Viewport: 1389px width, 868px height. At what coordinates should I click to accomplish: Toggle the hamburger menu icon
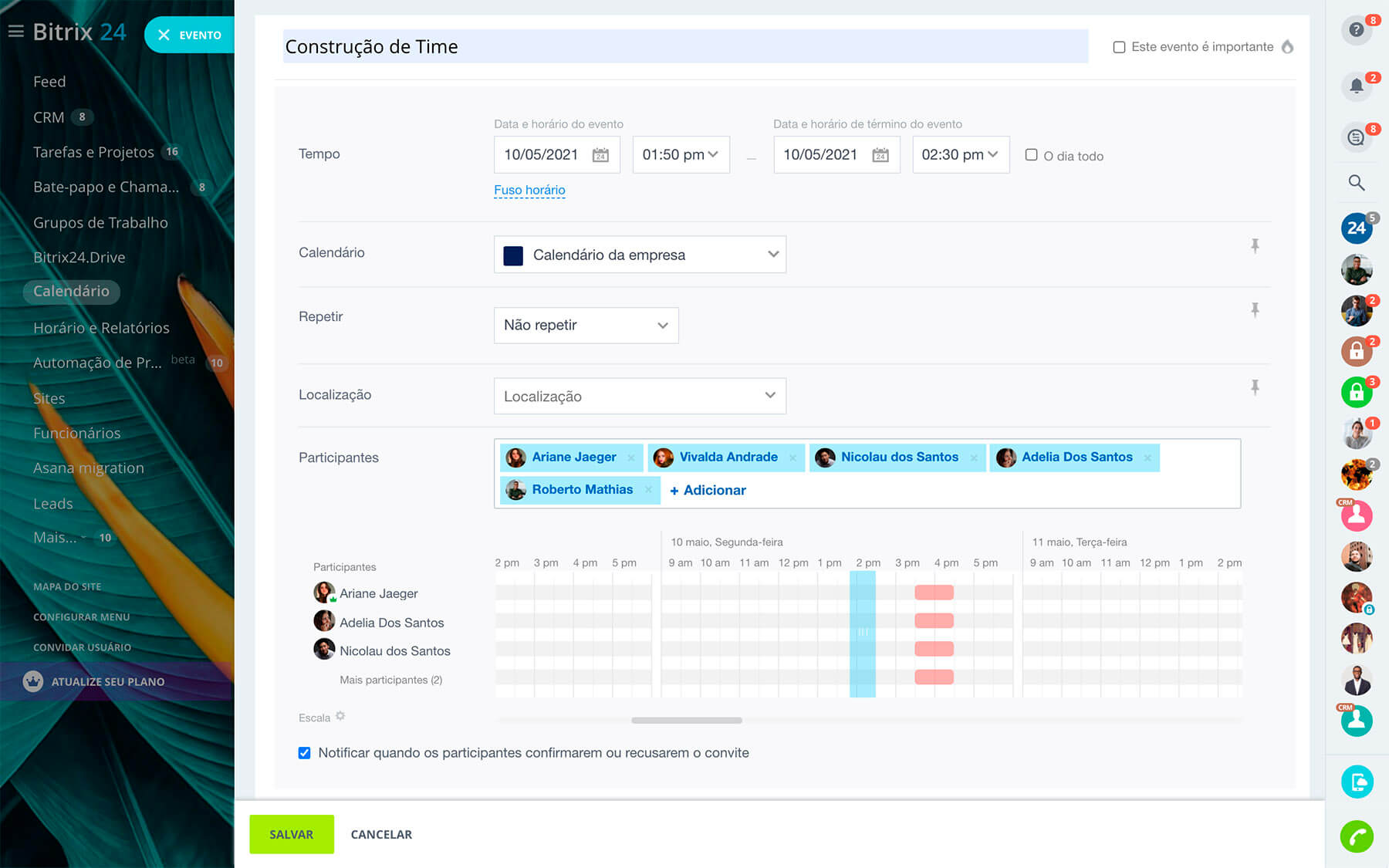(15, 32)
